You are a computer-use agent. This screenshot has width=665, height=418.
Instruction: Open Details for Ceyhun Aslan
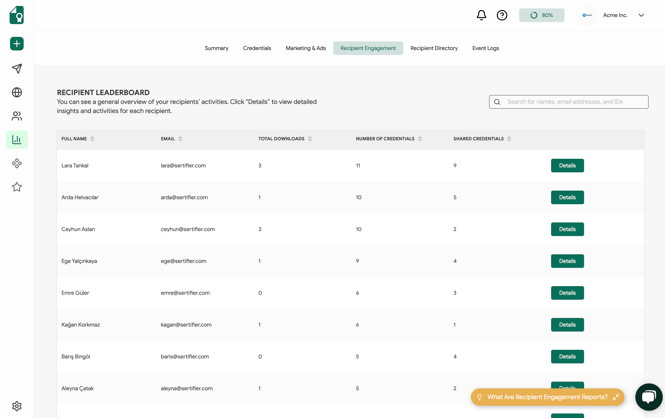(x=567, y=229)
